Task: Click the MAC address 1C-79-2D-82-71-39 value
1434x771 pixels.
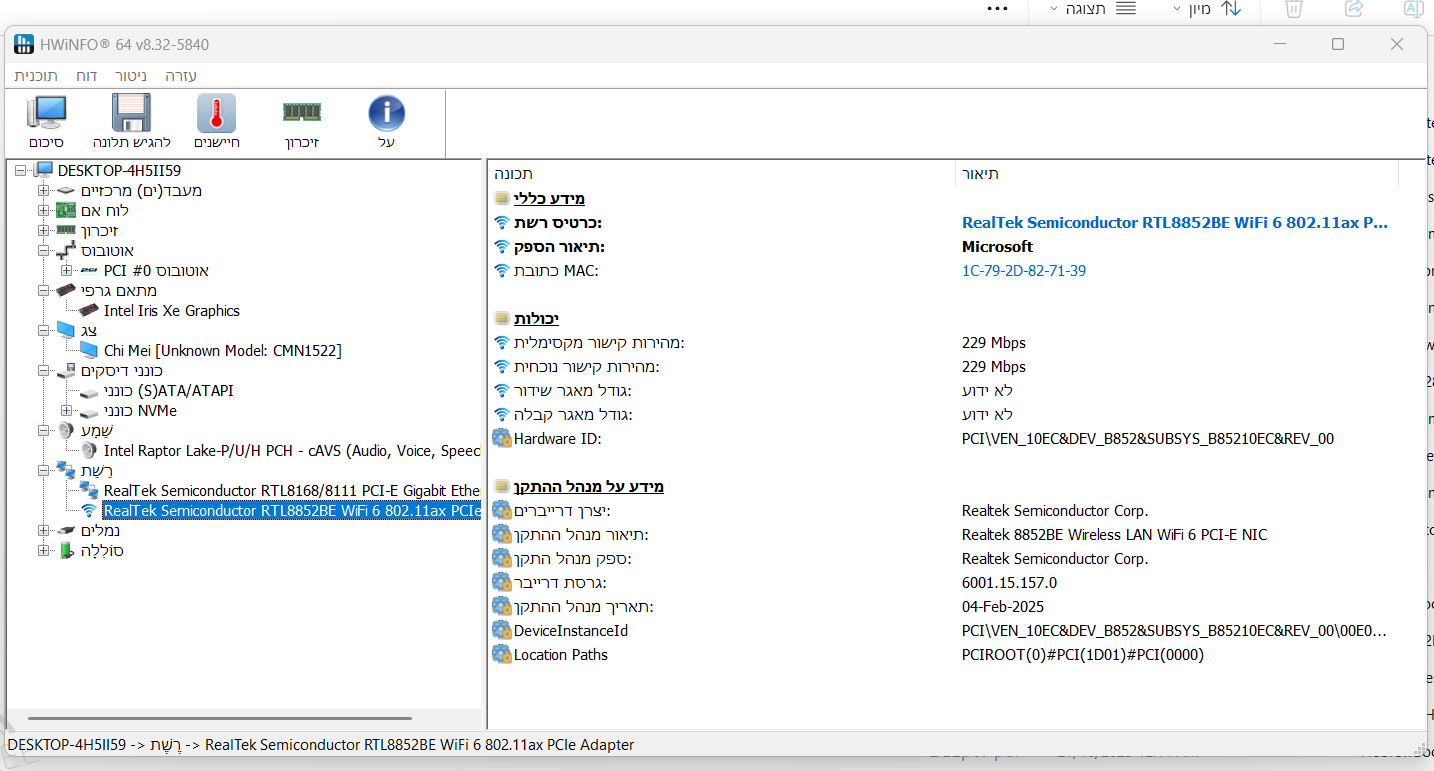Action: (1023, 271)
